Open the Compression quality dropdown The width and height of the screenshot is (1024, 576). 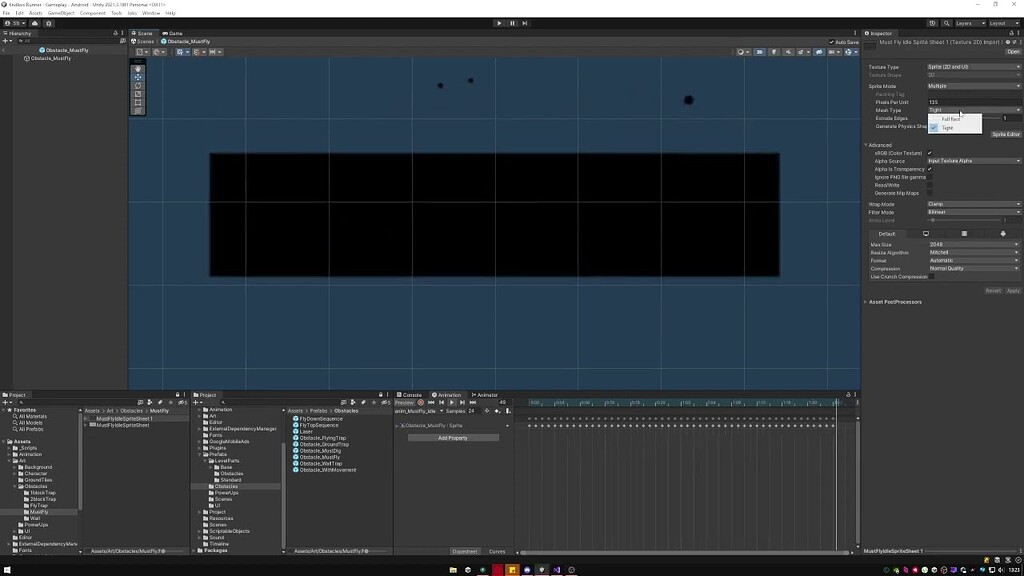point(973,268)
